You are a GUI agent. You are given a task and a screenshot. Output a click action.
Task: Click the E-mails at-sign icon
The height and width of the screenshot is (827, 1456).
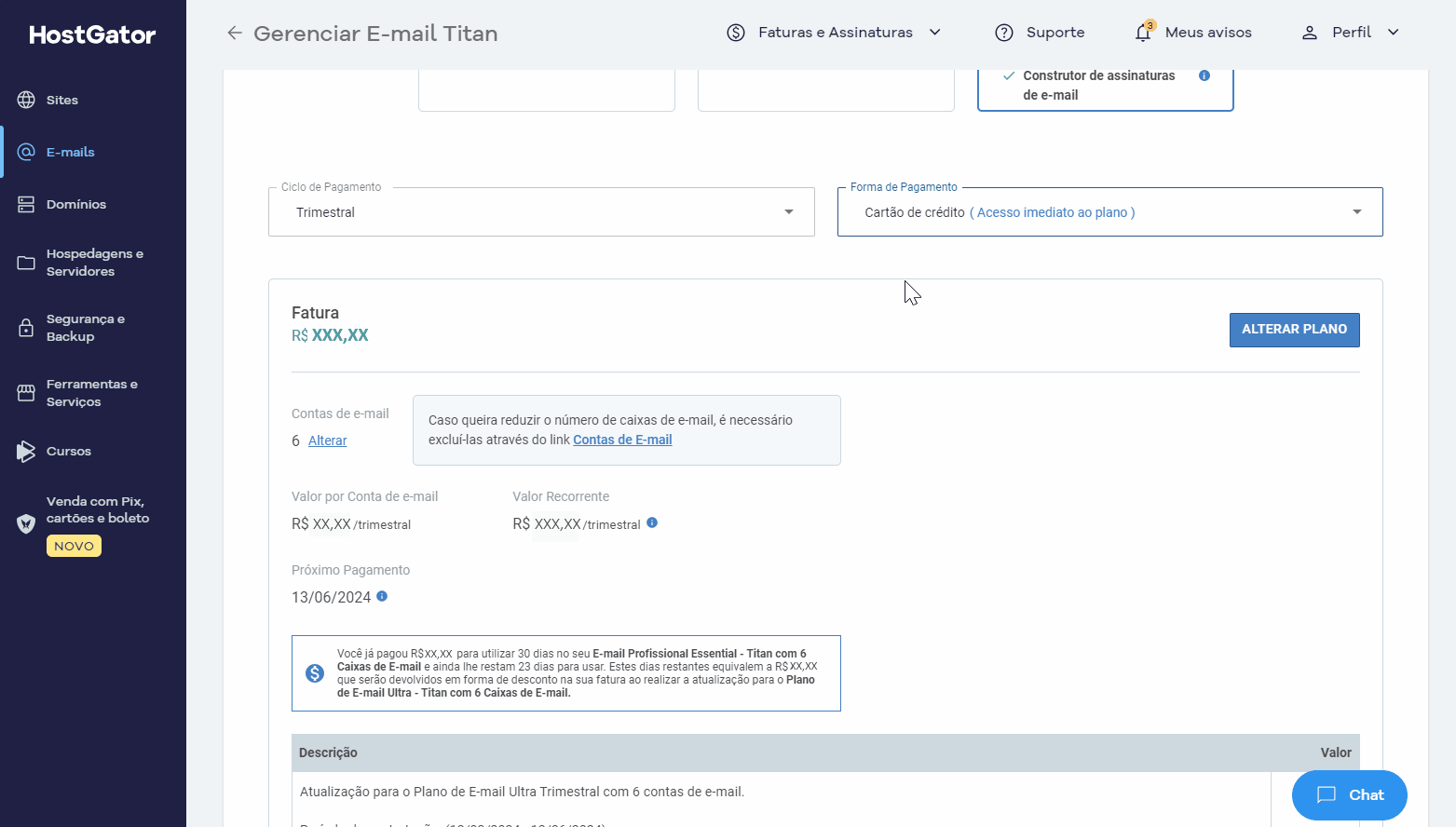click(x=26, y=152)
